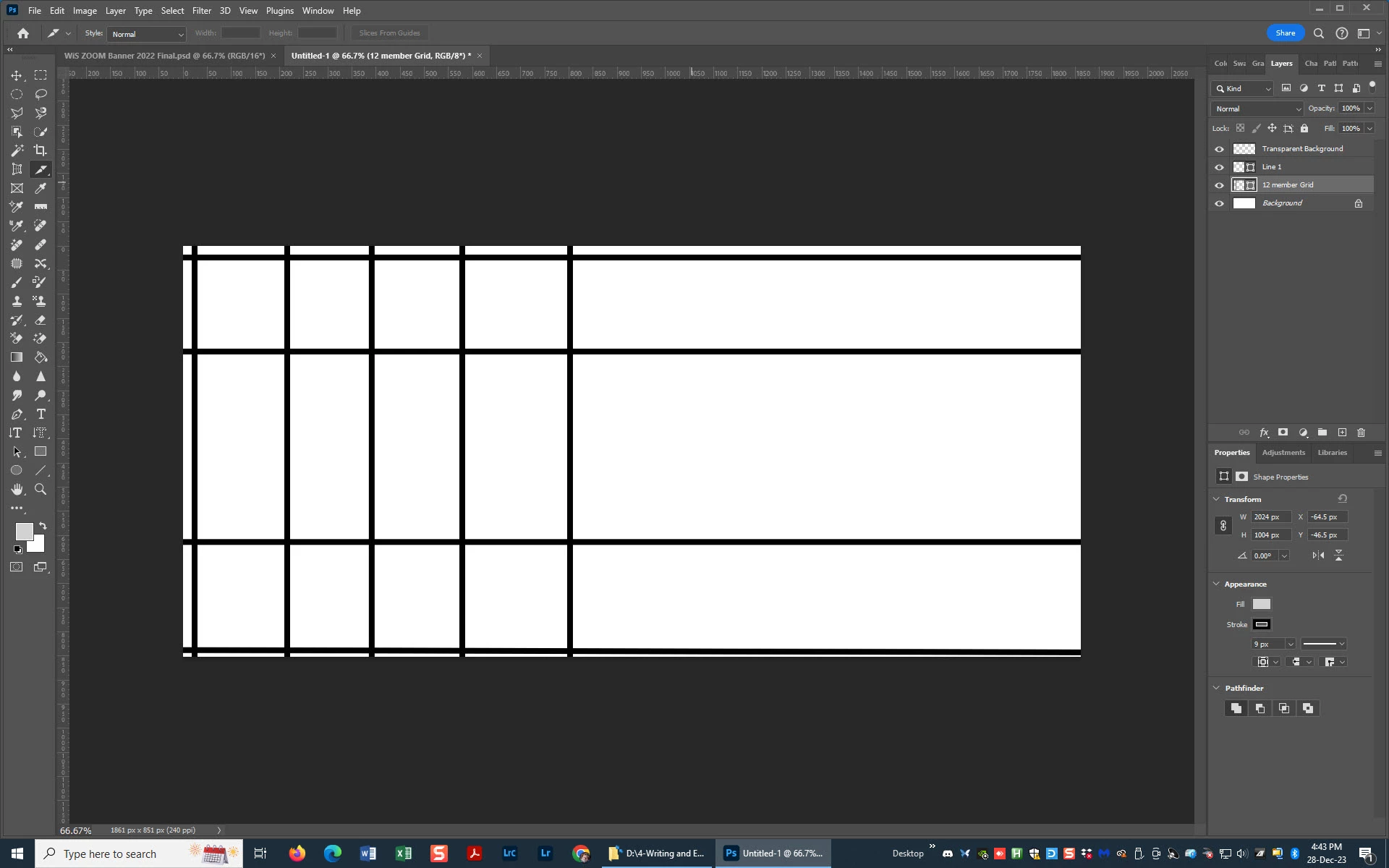Screen dimensions: 1389x868
Task: Click the shape width input field
Action: point(1270,517)
